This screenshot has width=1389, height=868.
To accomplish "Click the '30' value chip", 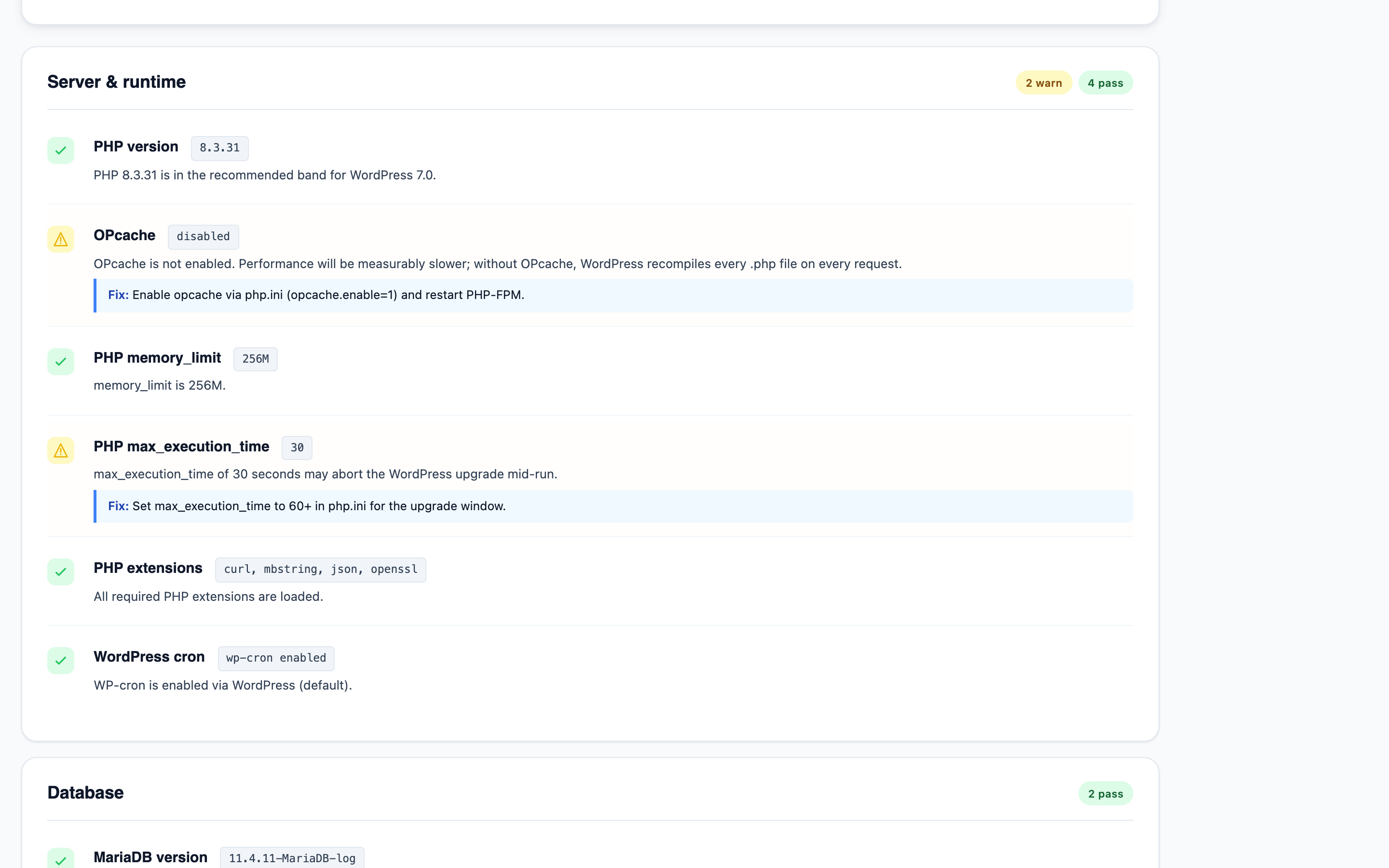I will click(x=297, y=448).
